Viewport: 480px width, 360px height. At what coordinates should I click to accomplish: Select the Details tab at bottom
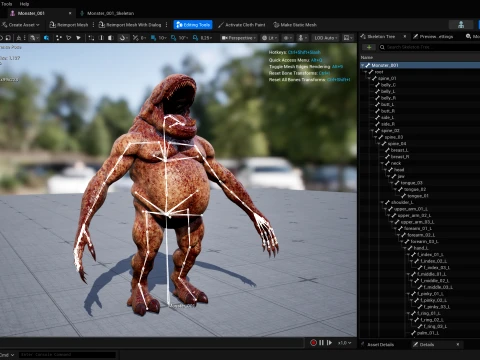pos(427,344)
